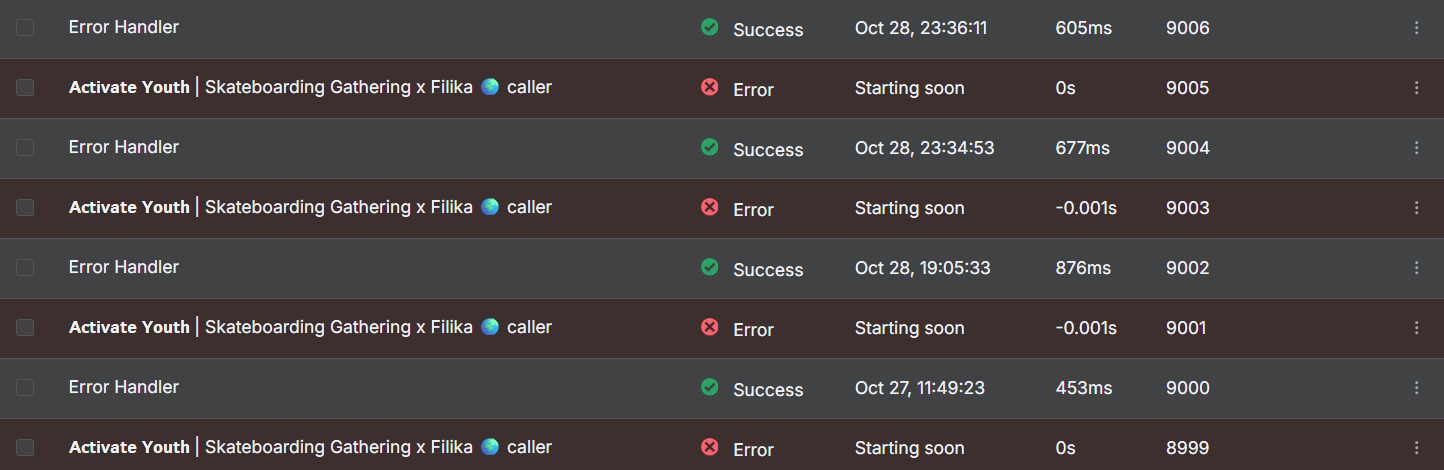Click green success icon for execution 9000

[709, 388]
